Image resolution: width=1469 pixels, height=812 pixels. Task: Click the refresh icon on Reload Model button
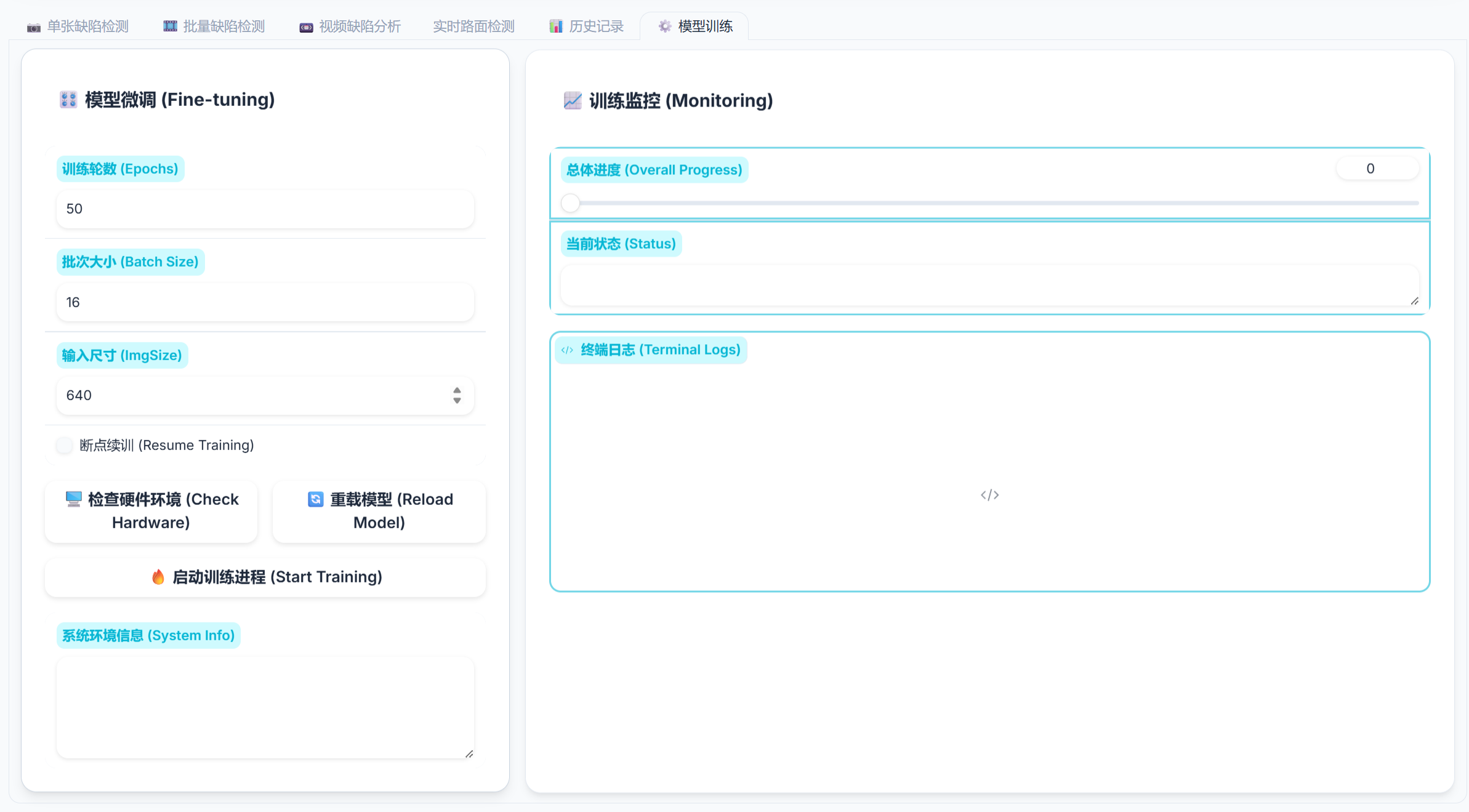click(x=316, y=499)
